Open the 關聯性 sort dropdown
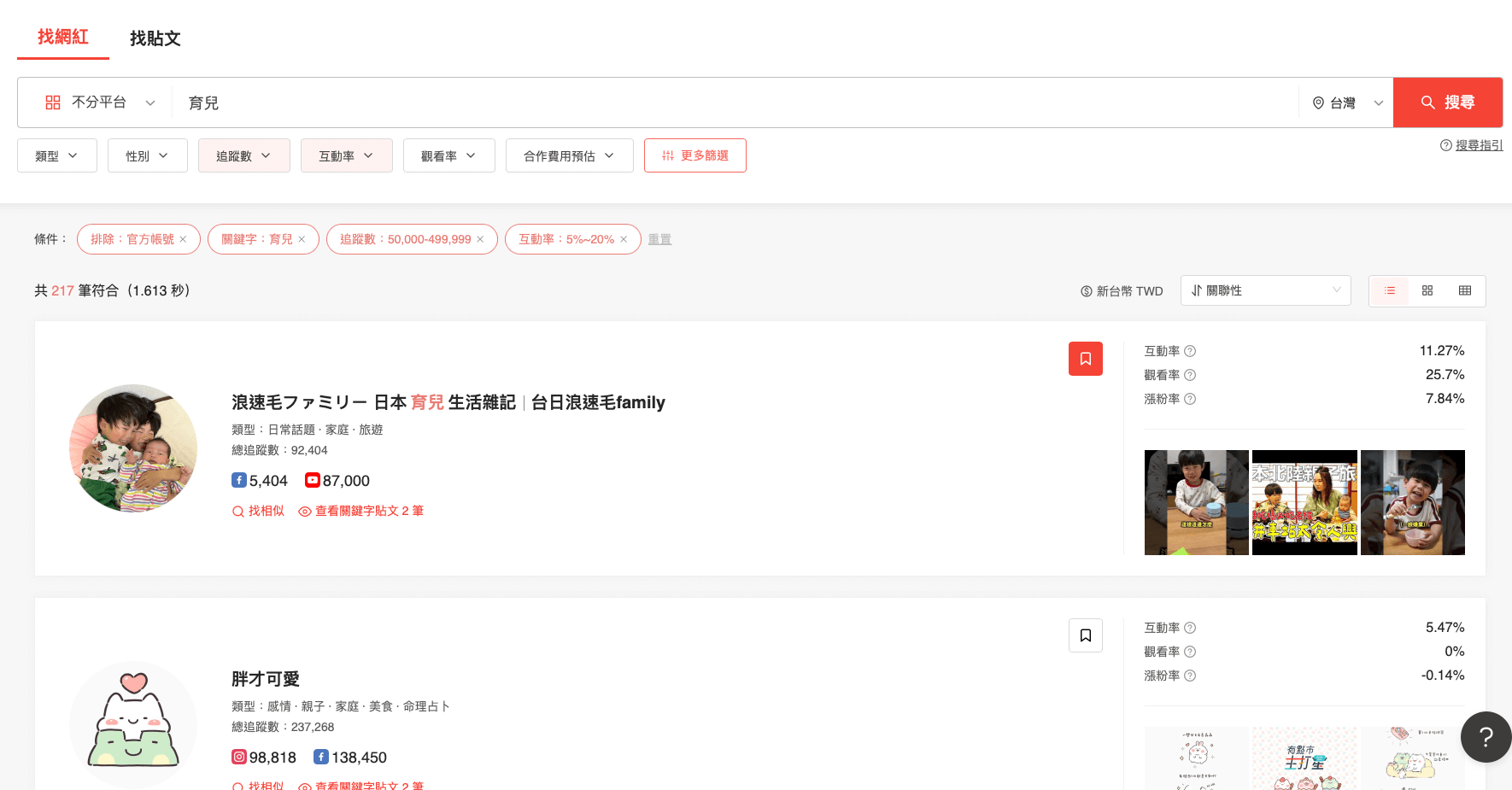This screenshot has height=790, width=1512. [x=1266, y=290]
